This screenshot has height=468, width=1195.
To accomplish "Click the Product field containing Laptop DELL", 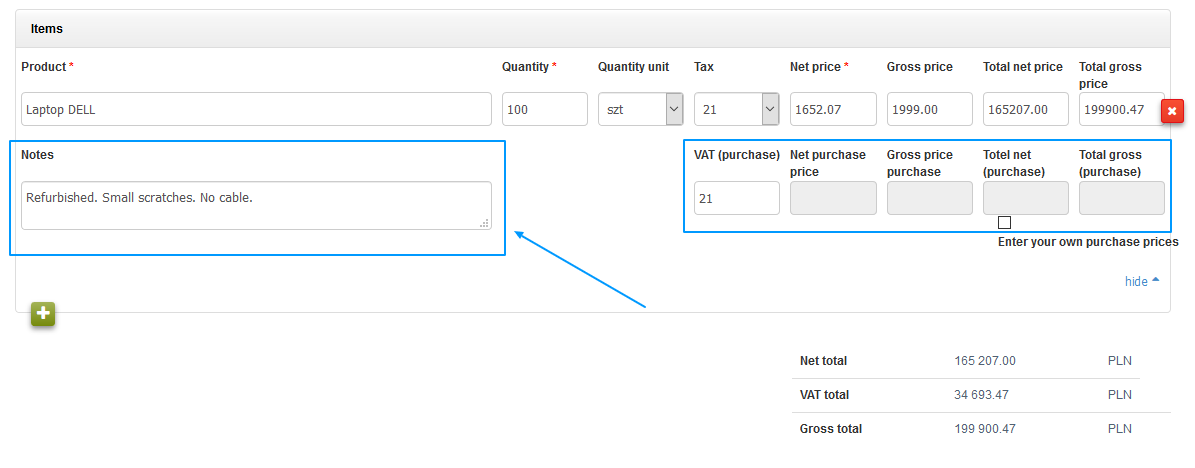I will (256, 109).
